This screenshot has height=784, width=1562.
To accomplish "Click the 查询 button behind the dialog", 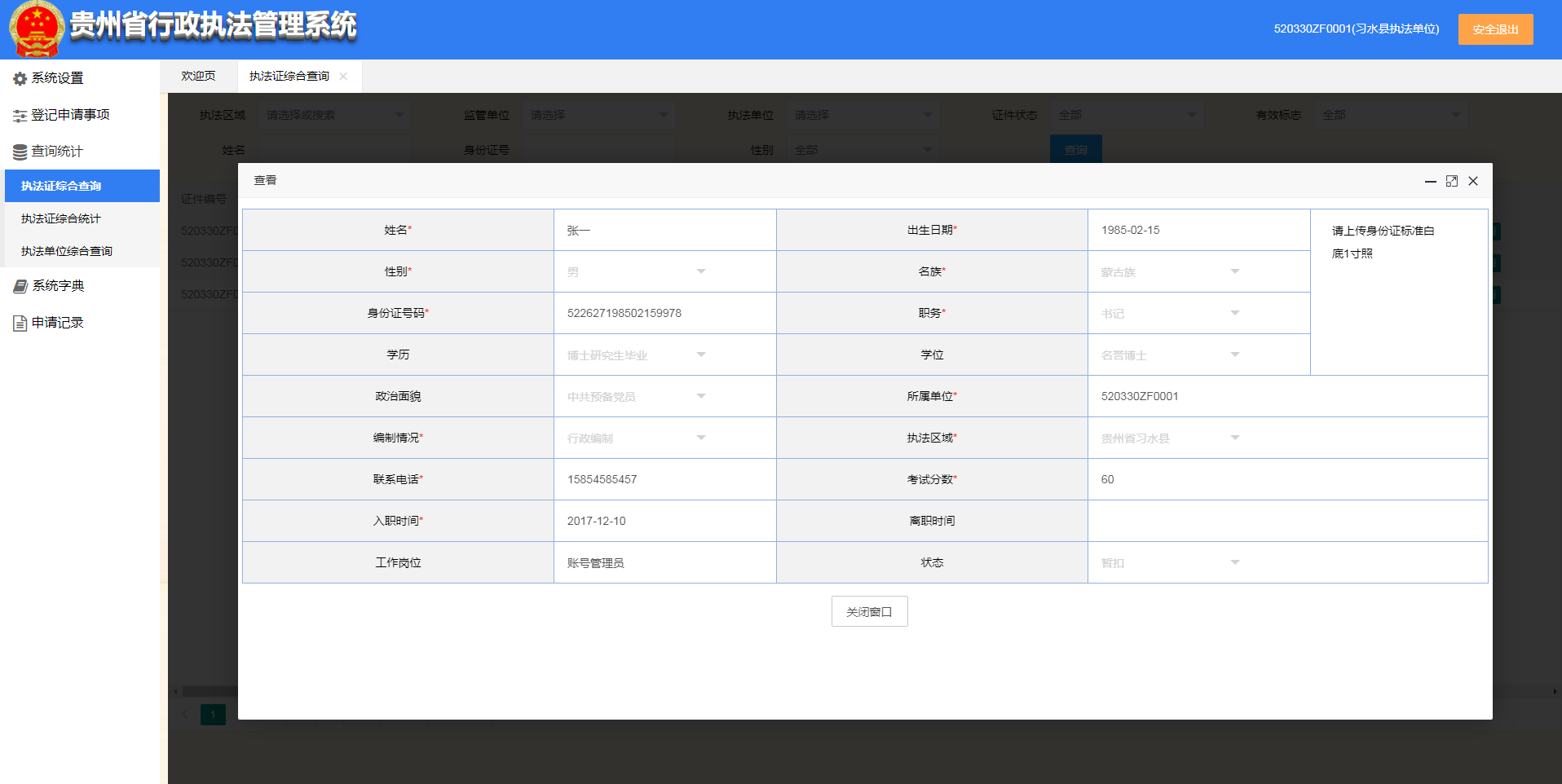I will click(x=1076, y=149).
